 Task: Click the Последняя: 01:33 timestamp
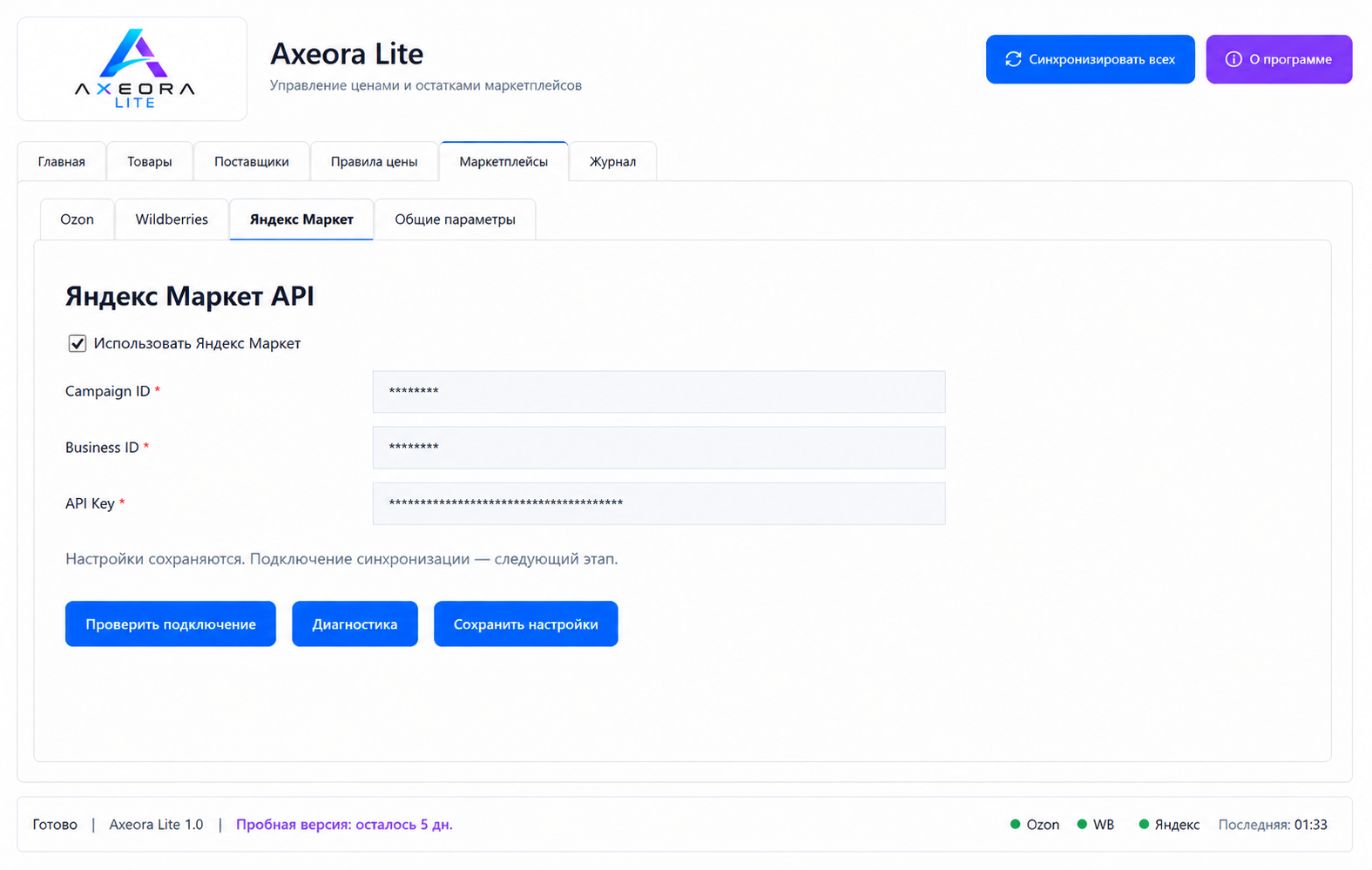tap(1273, 824)
